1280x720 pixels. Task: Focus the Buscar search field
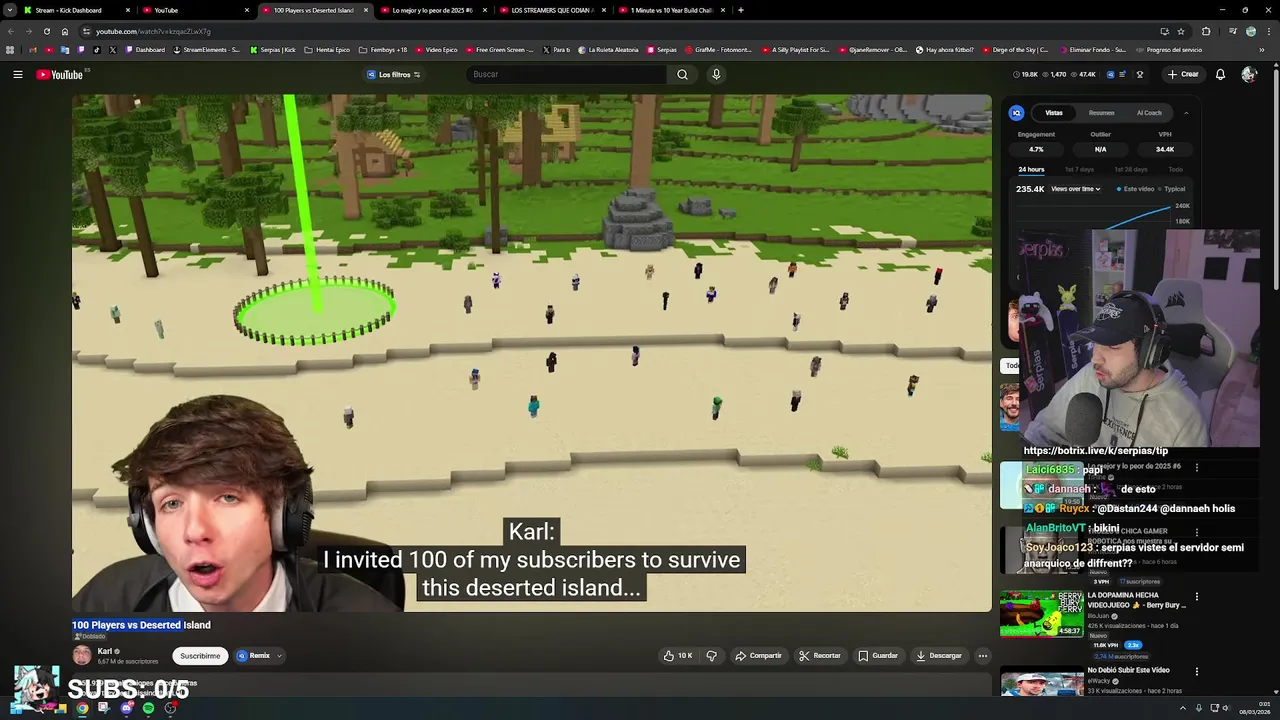[567, 74]
